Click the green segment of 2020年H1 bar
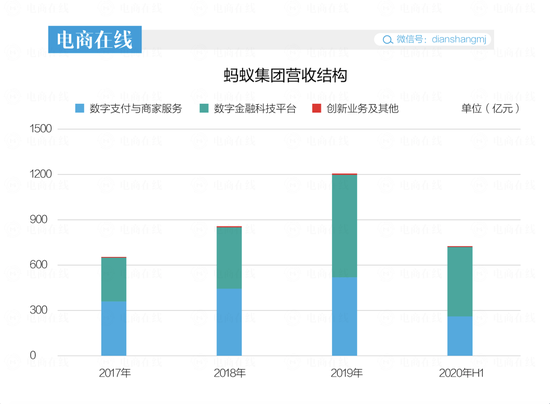This screenshot has width=550, height=404. coord(460,282)
